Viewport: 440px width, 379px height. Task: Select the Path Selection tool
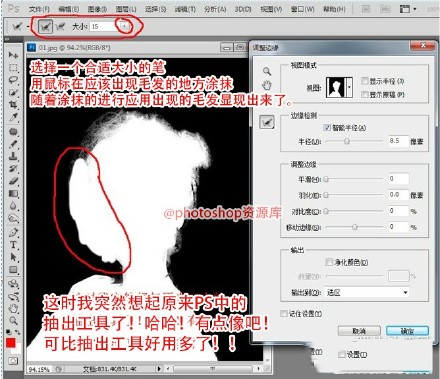(13, 257)
